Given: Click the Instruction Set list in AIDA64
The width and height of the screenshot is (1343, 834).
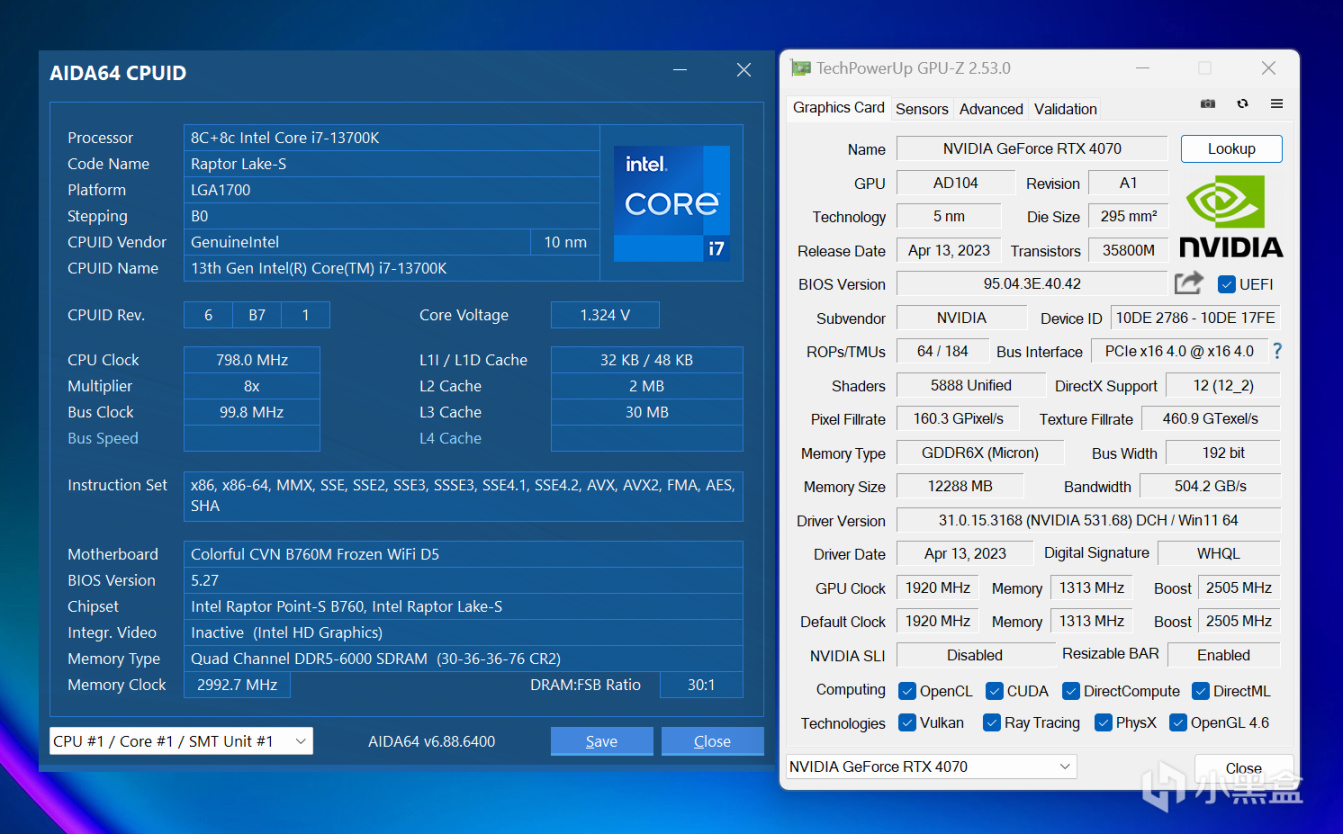Looking at the screenshot, I should coord(464,496).
